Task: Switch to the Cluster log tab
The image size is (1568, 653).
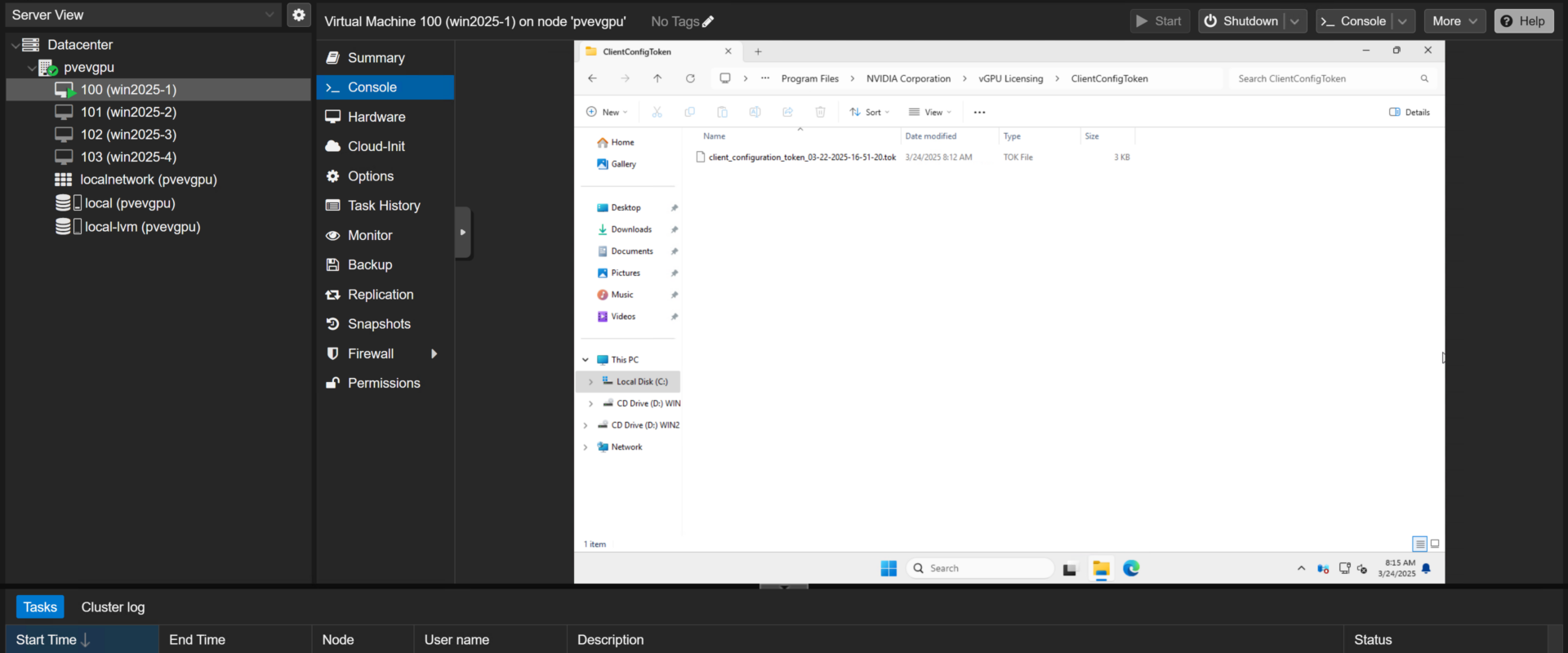Action: click(113, 607)
